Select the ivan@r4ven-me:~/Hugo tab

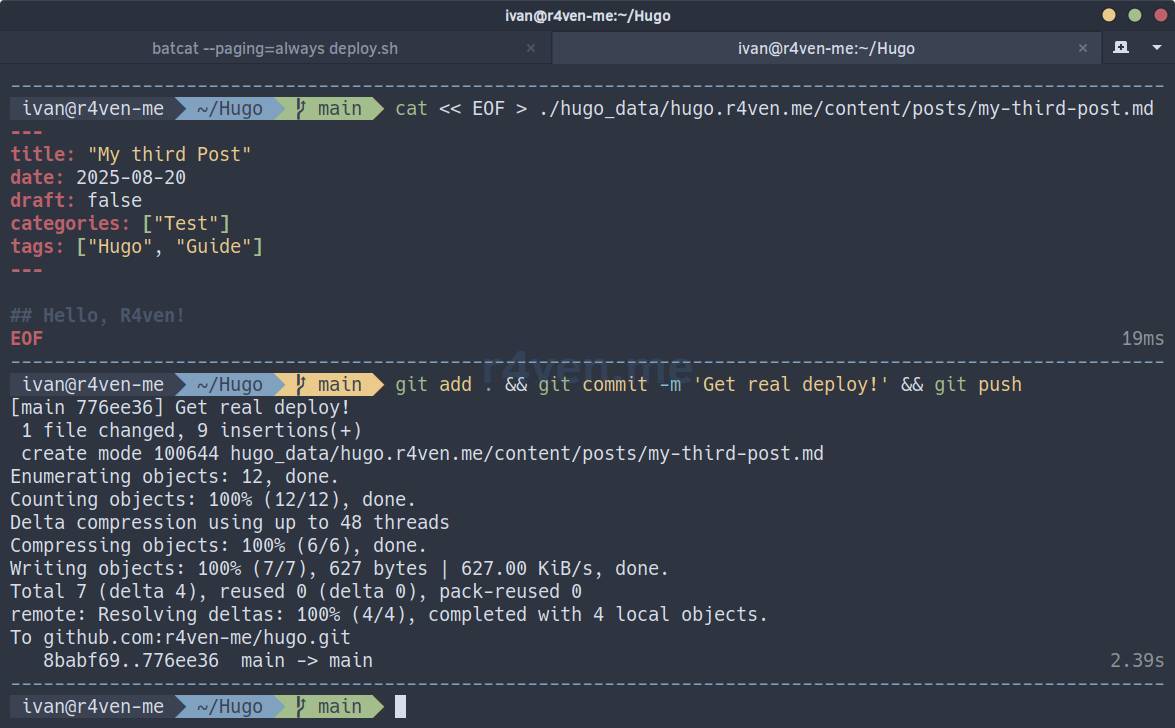coord(825,48)
